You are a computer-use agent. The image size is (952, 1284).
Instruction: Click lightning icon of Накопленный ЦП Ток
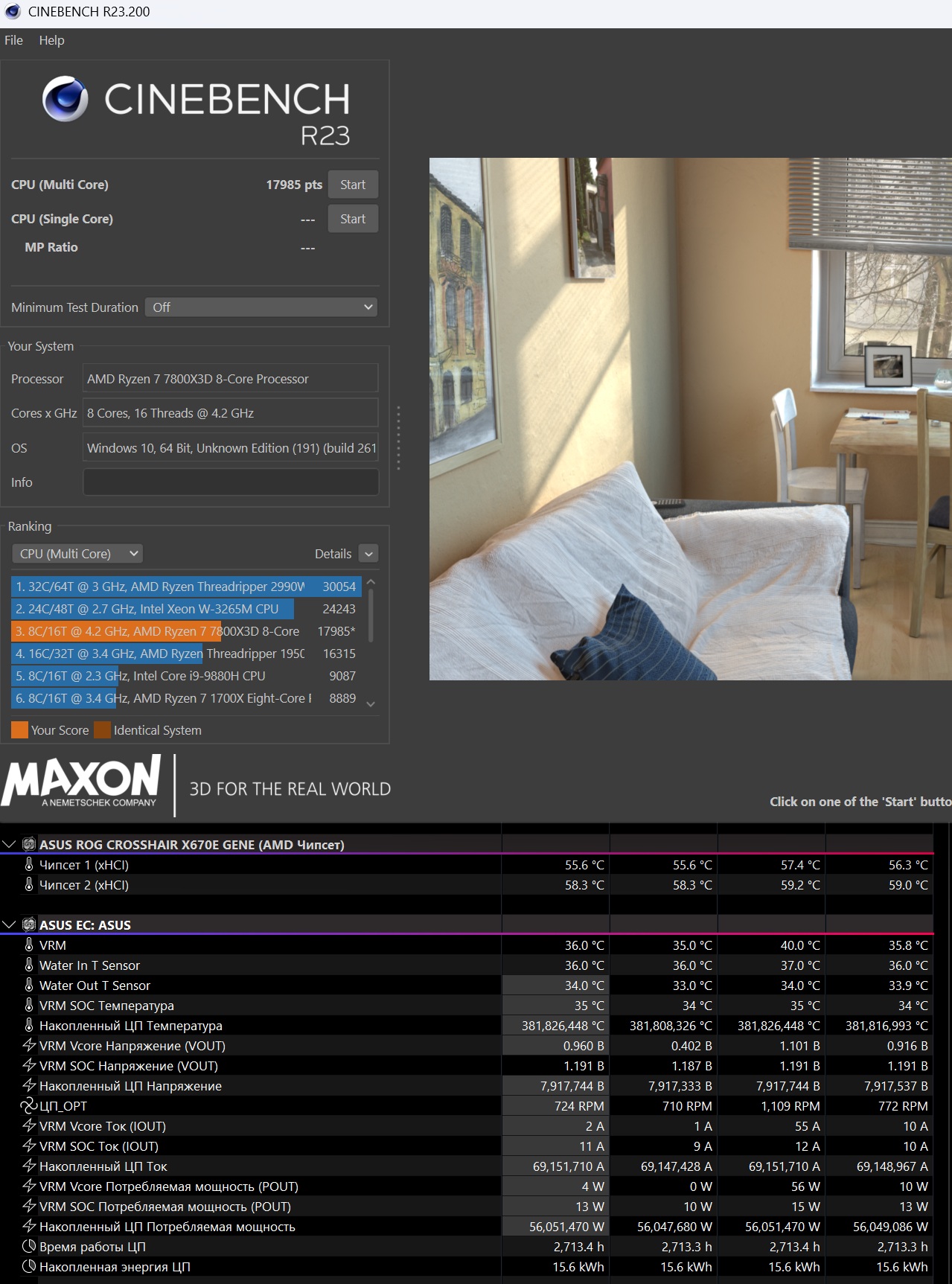29,1166
